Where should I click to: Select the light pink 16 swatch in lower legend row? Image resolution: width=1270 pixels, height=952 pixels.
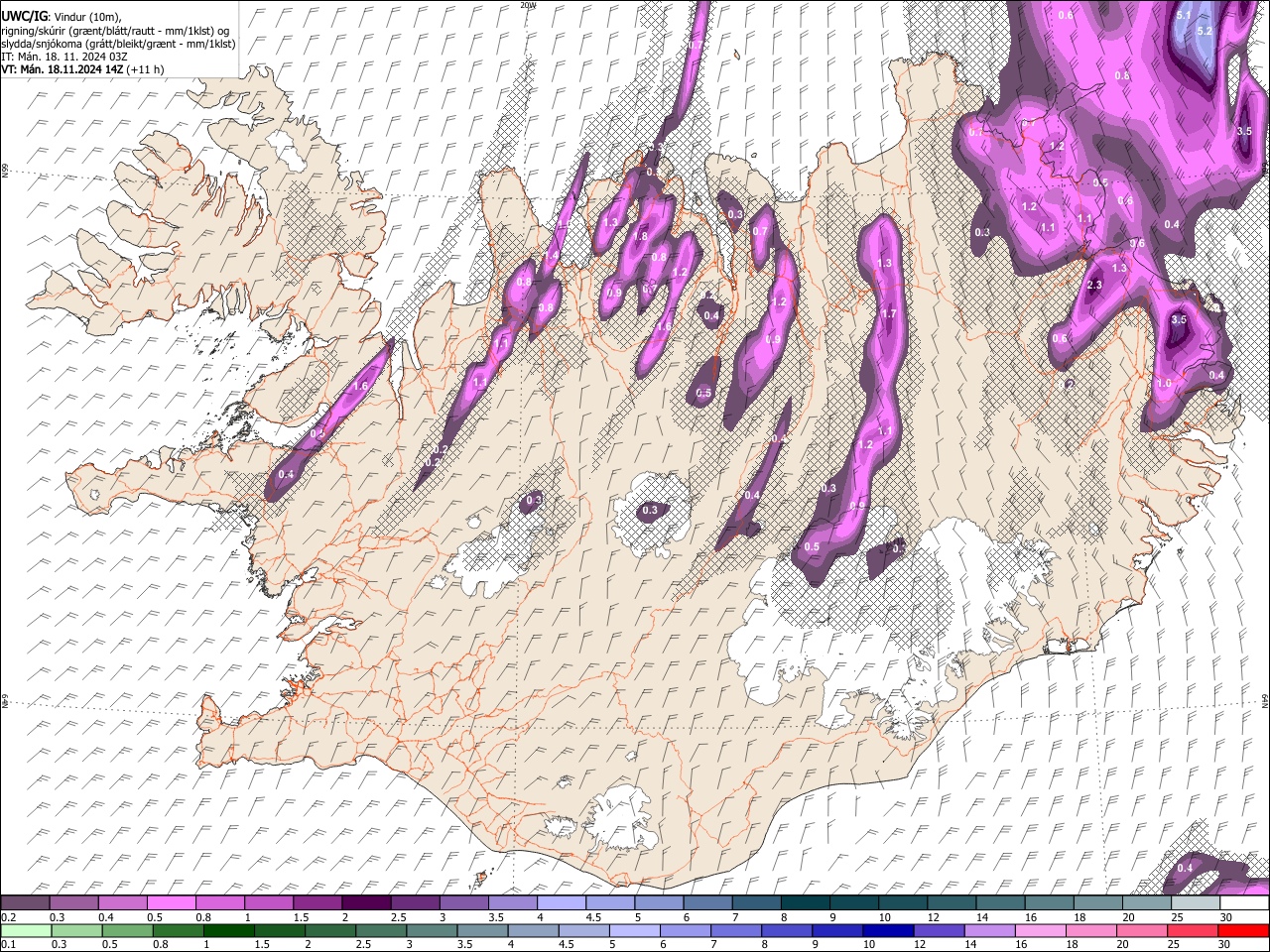[x=1040, y=931]
